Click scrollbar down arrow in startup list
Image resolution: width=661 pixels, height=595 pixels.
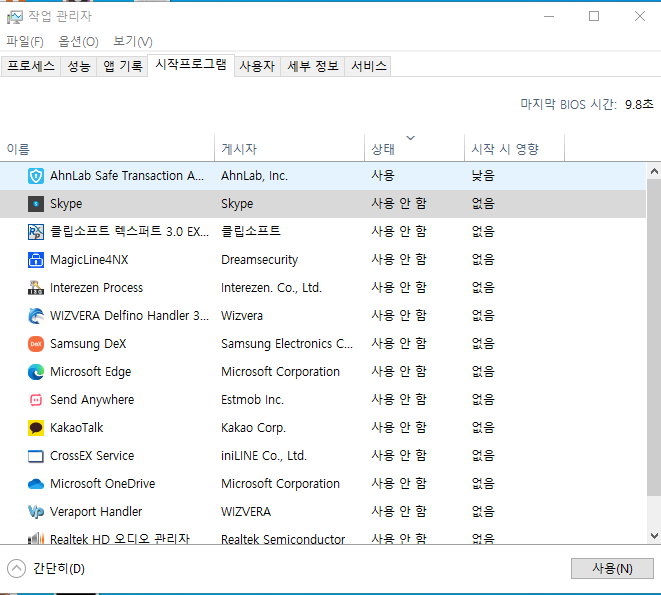tap(654, 536)
